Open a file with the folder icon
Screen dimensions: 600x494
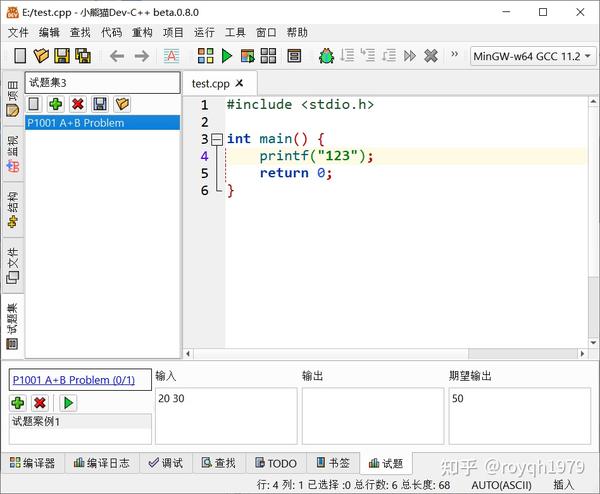41,56
